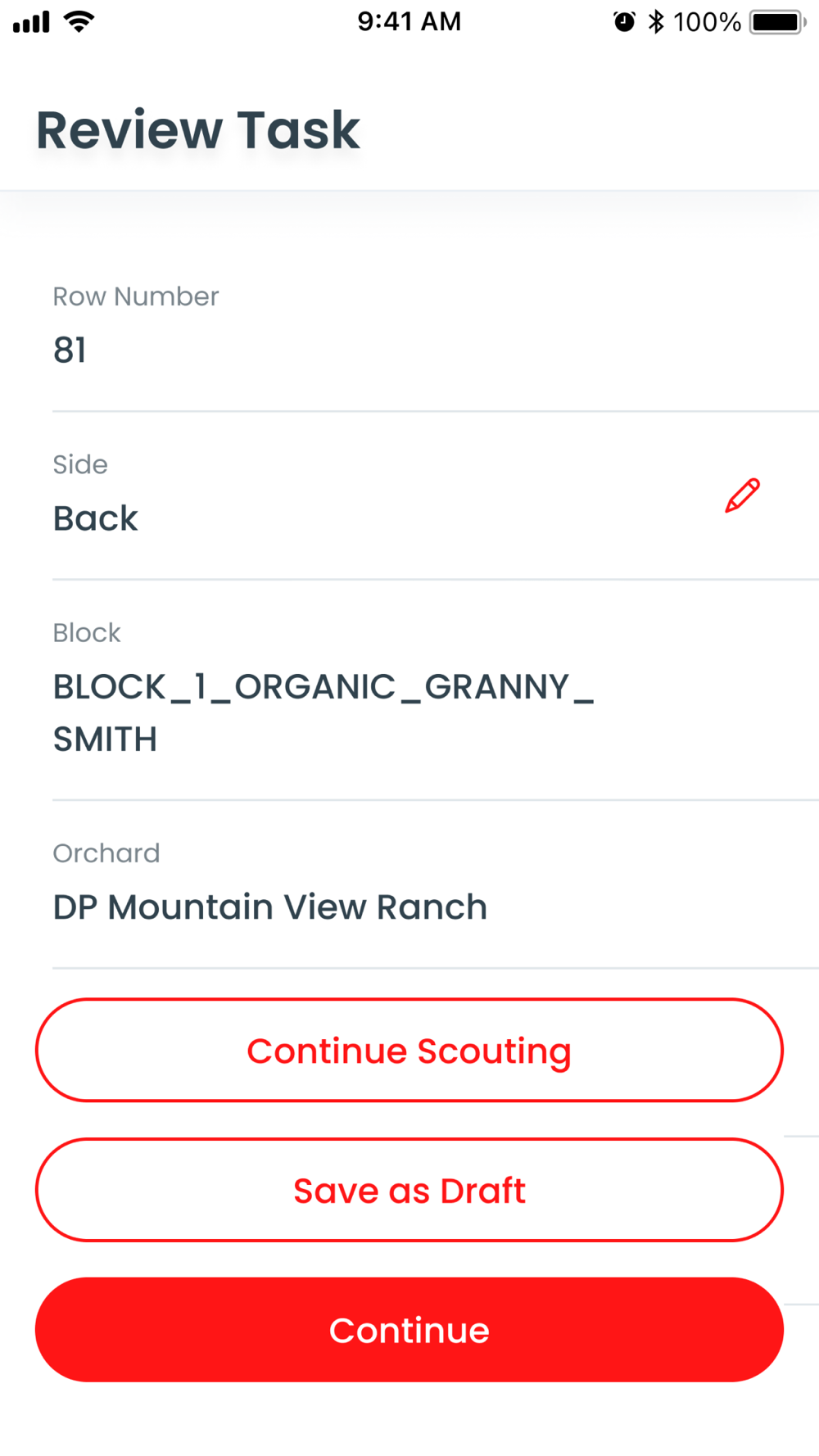Tap the pencil edit icon for Side

point(742,496)
